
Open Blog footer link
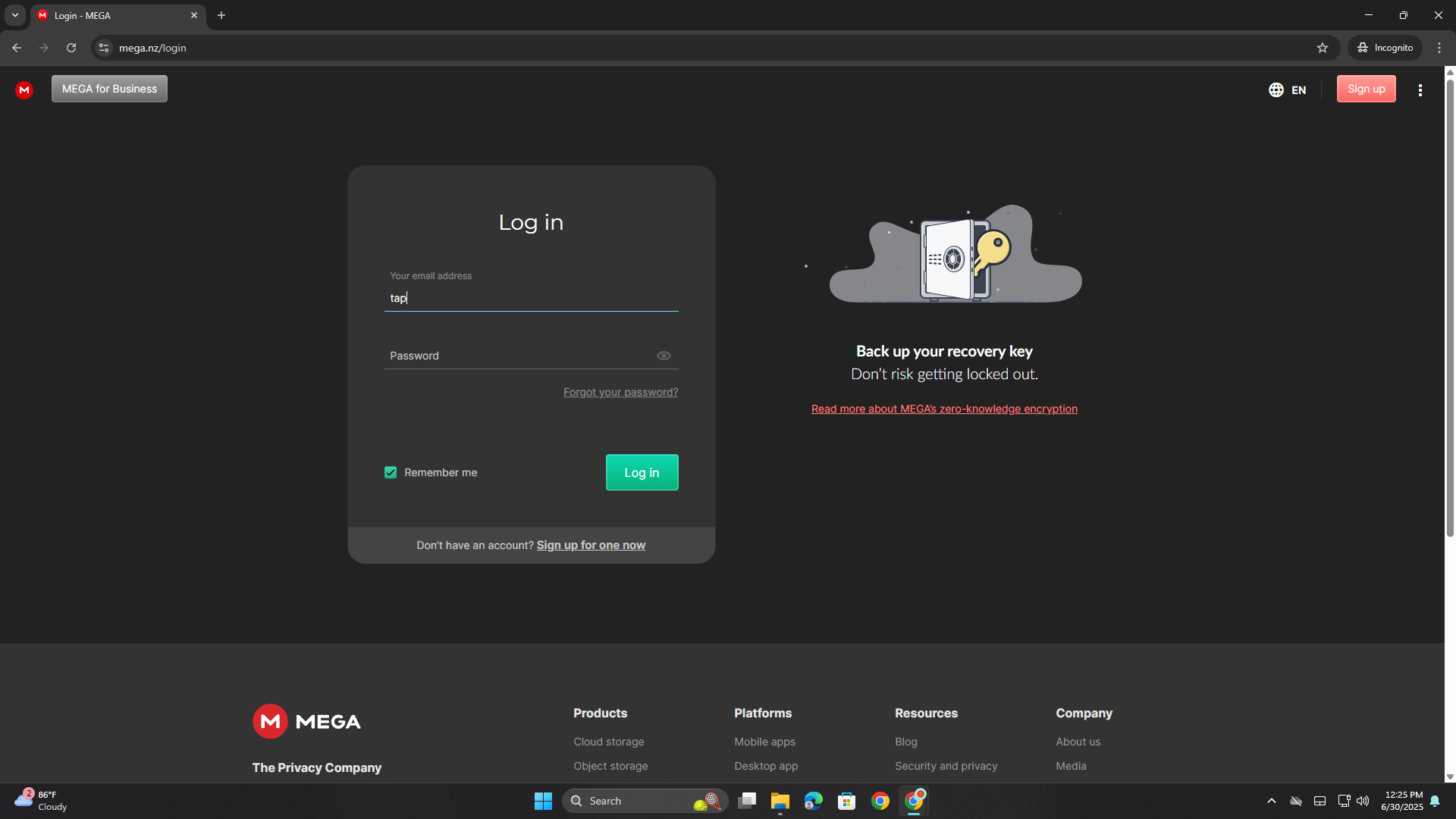click(x=906, y=742)
